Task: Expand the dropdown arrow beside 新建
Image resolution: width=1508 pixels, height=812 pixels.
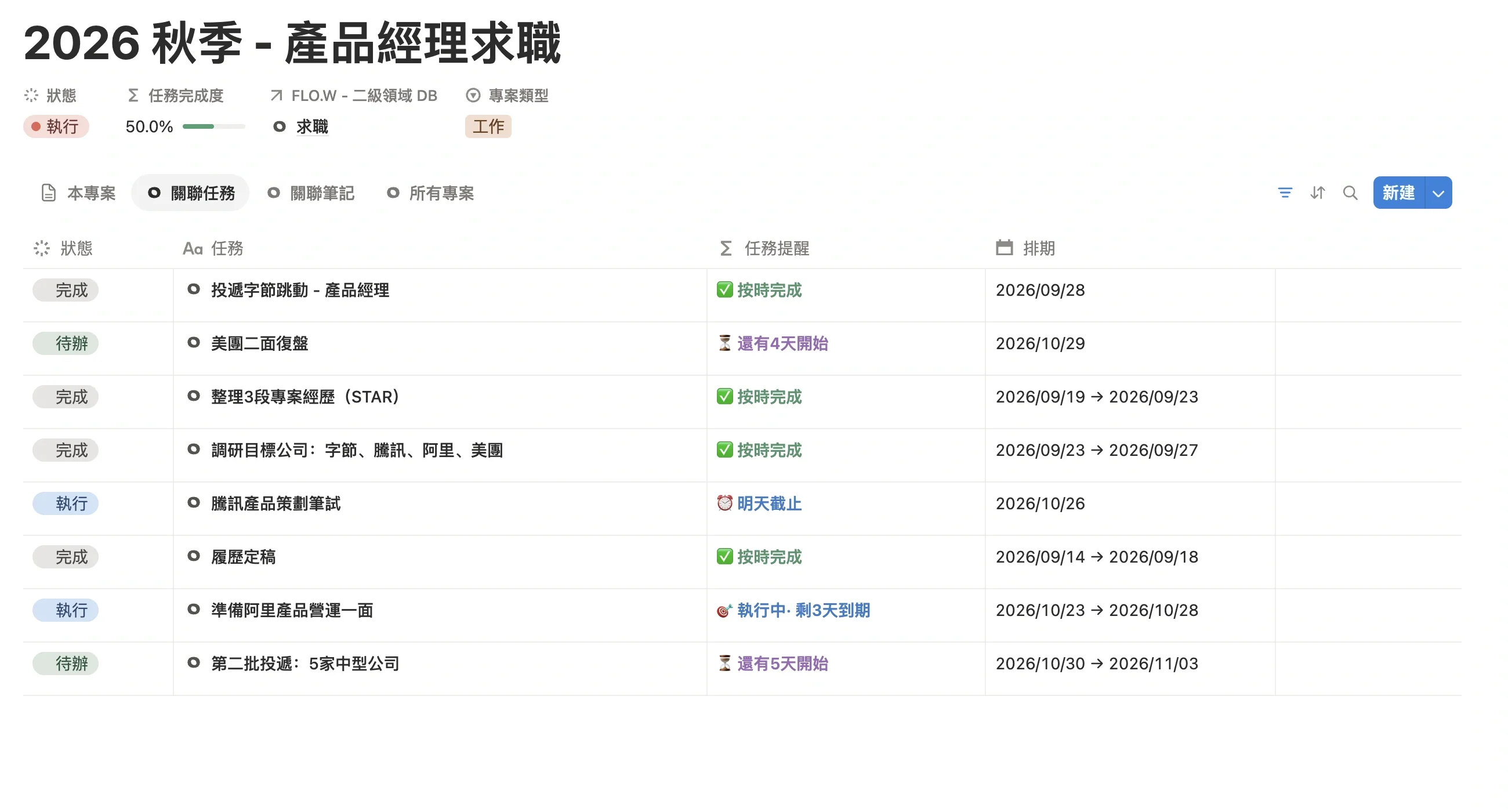Action: point(1438,193)
